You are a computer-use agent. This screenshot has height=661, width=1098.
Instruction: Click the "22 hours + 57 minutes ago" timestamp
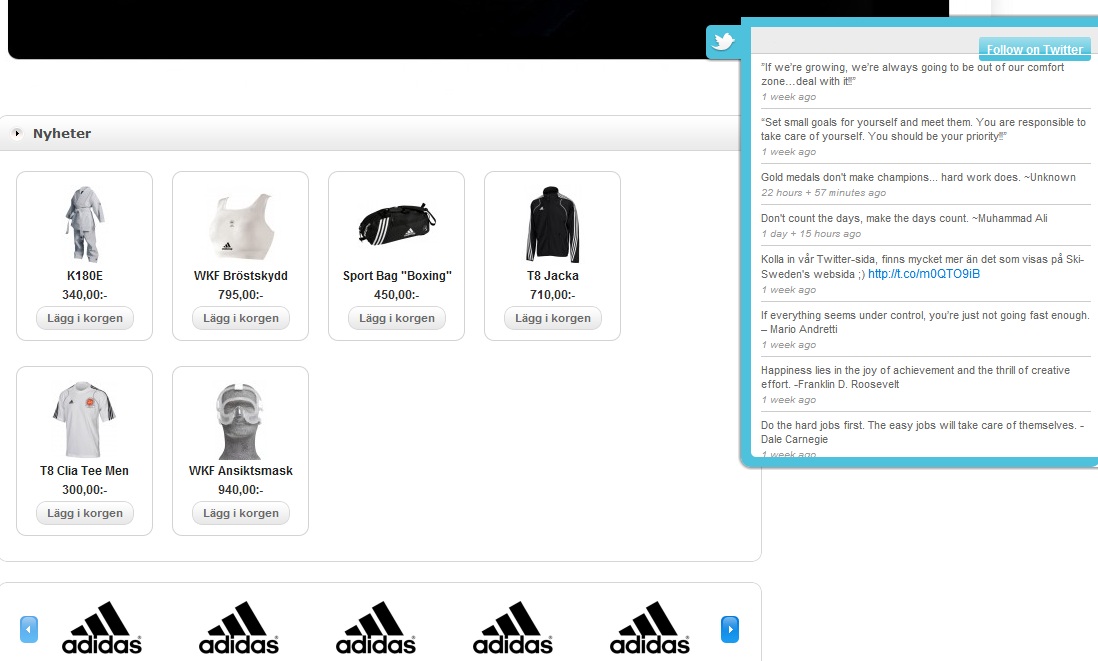coord(824,193)
